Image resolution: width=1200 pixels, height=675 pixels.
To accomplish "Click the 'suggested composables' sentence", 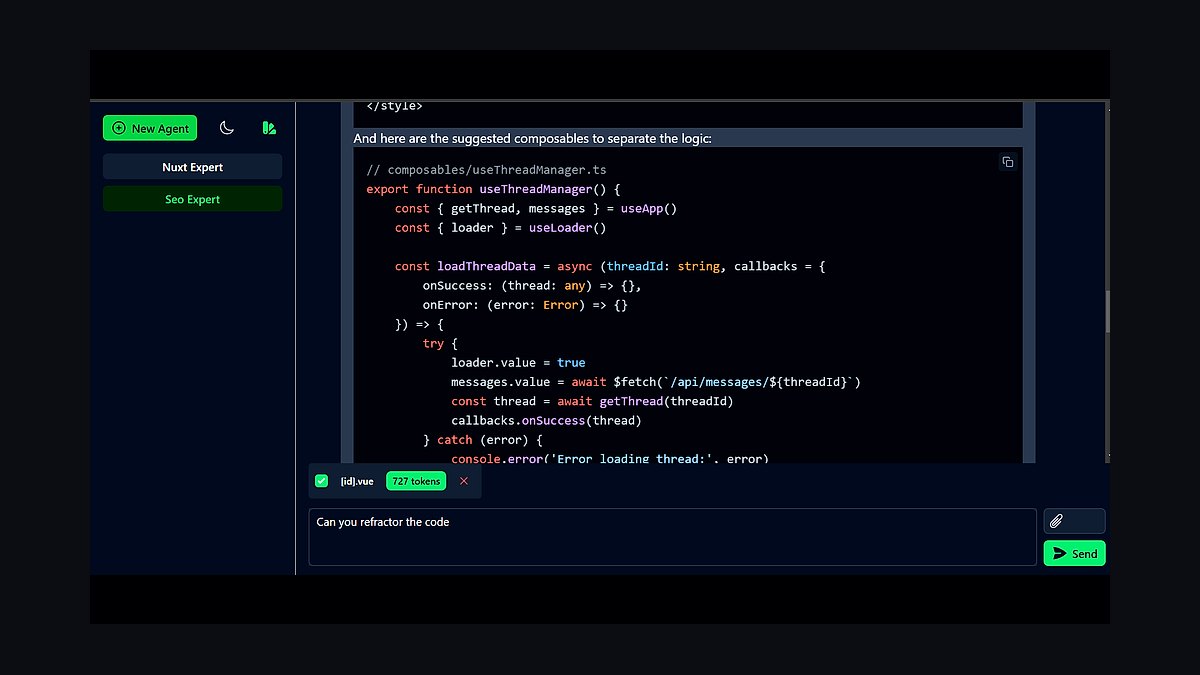I will pyautogui.click(x=532, y=138).
